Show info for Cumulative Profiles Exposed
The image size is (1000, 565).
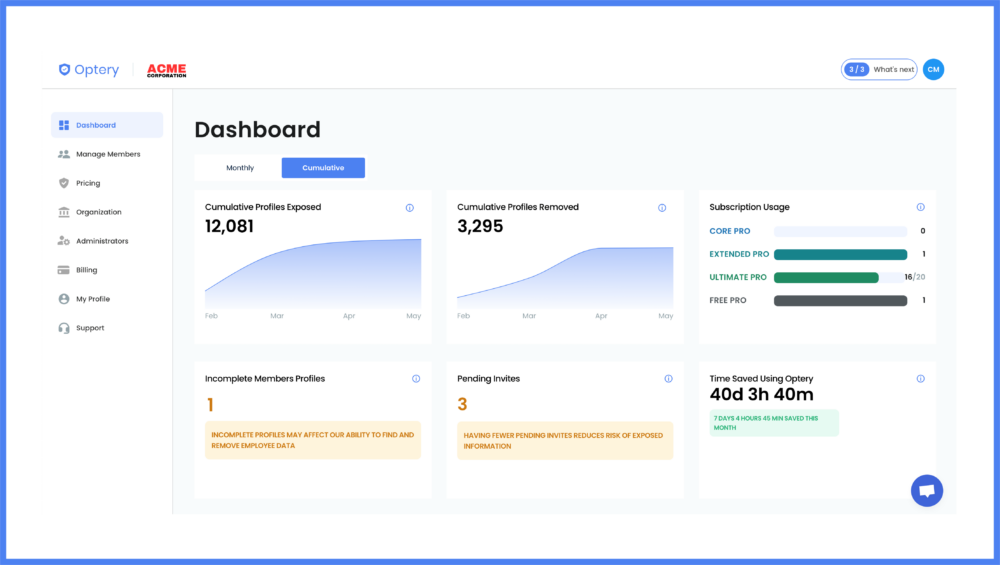coord(409,208)
